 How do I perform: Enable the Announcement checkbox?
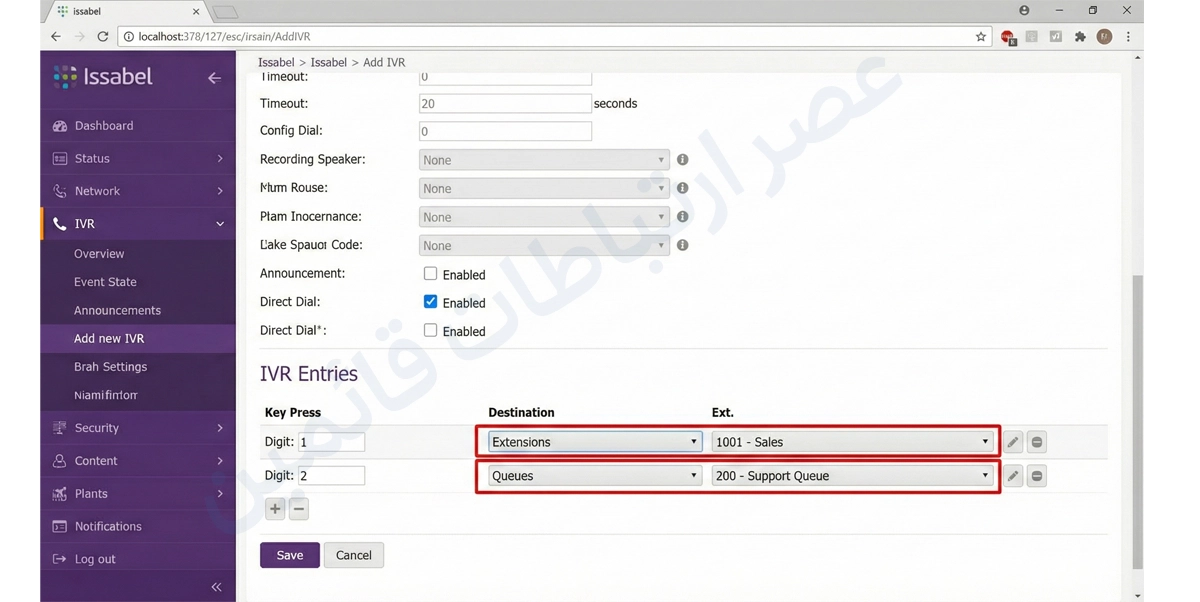pos(429,273)
